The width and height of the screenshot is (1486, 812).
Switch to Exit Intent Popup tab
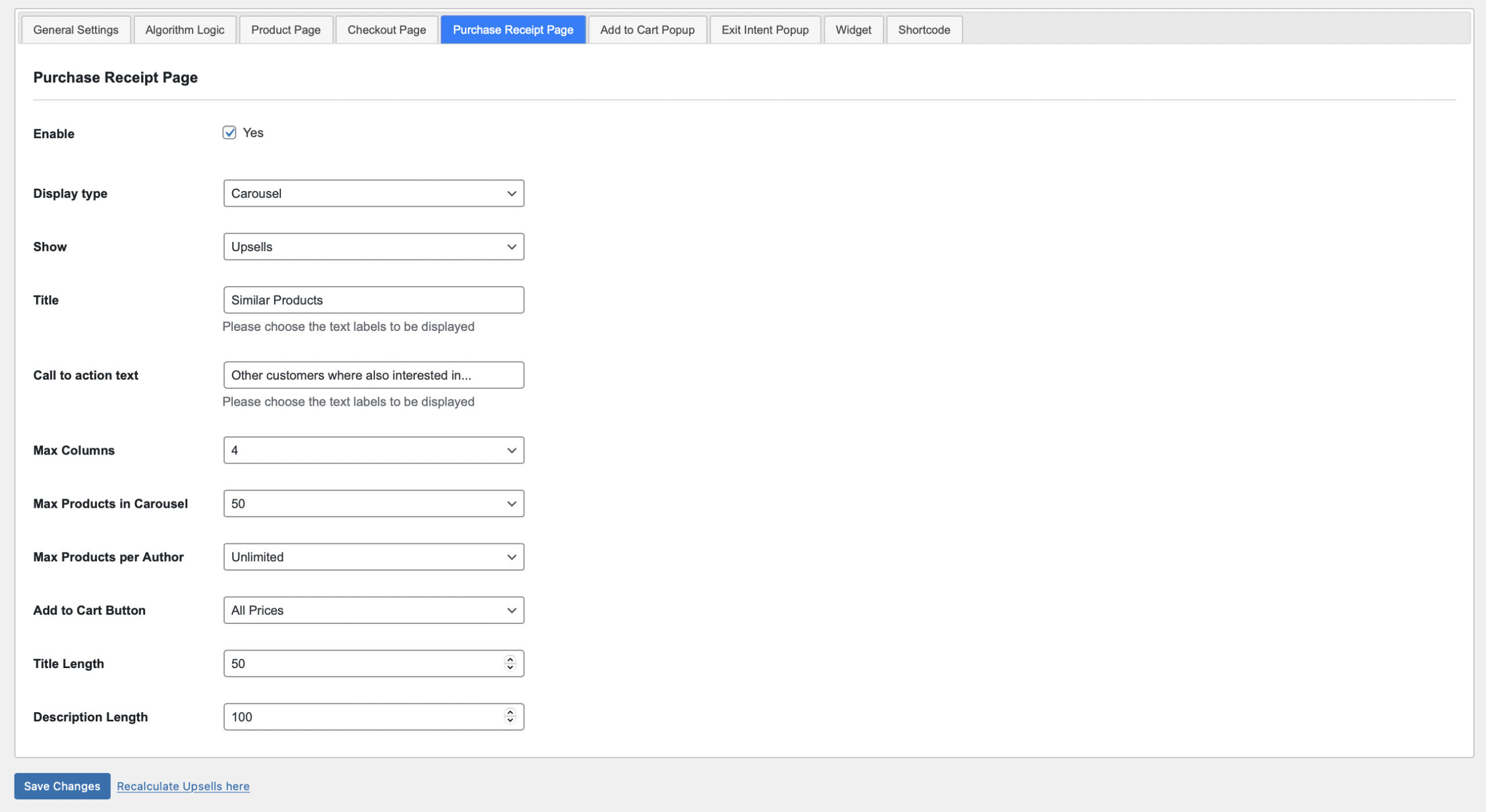(765, 30)
